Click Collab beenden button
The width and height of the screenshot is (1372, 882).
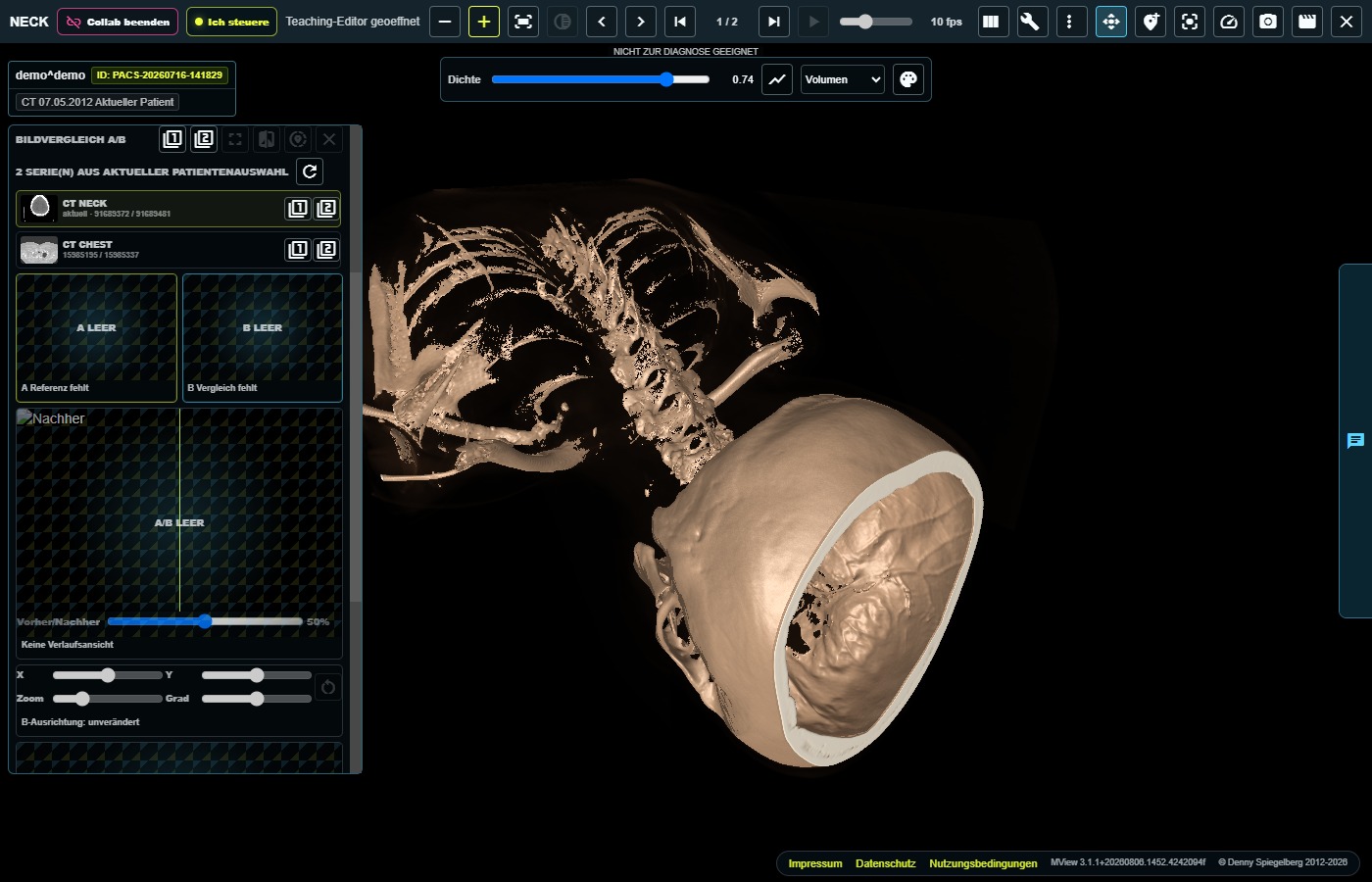118,22
